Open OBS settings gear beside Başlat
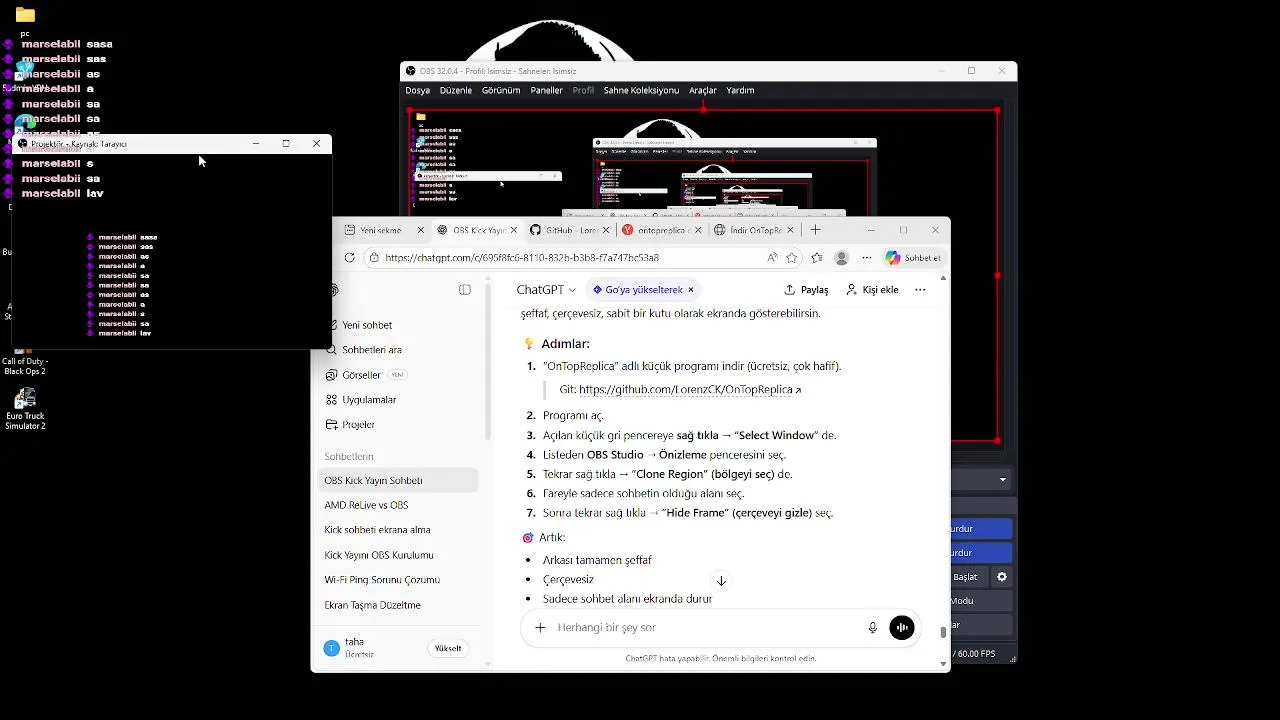 click(1002, 577)
